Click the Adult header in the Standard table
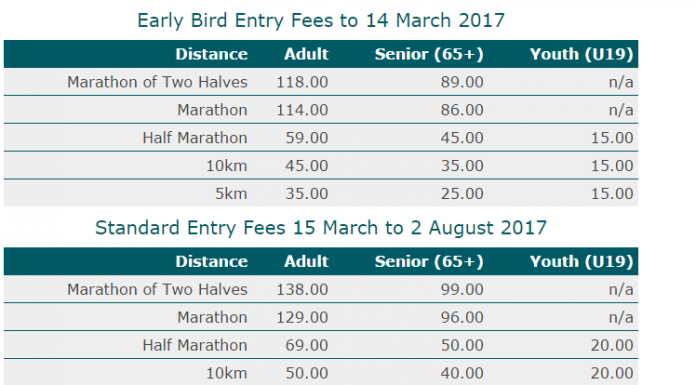 (x=306, y=262)
